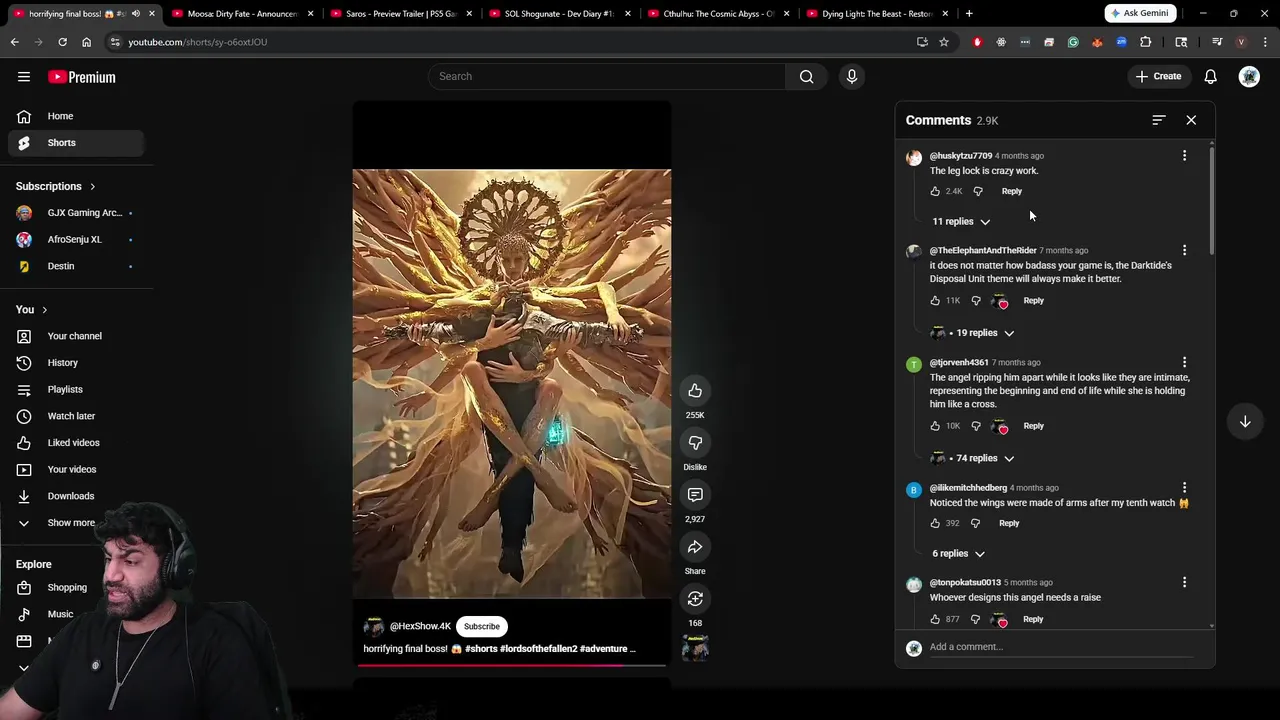
Task: Open the account avatar menu
Action: point(1249,76)
